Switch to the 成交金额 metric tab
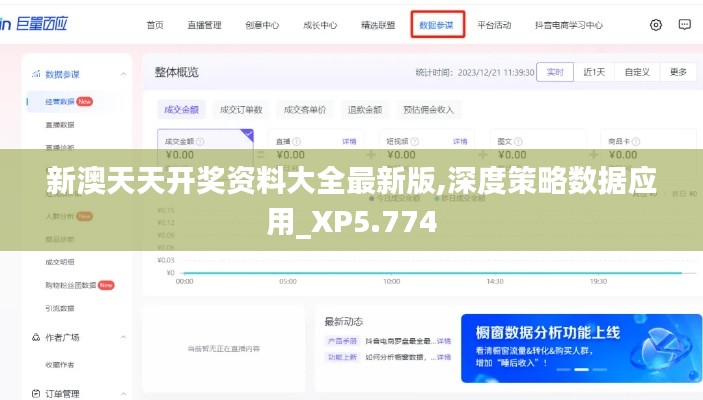This screenshot has height=400, width=703. point(181,109)
